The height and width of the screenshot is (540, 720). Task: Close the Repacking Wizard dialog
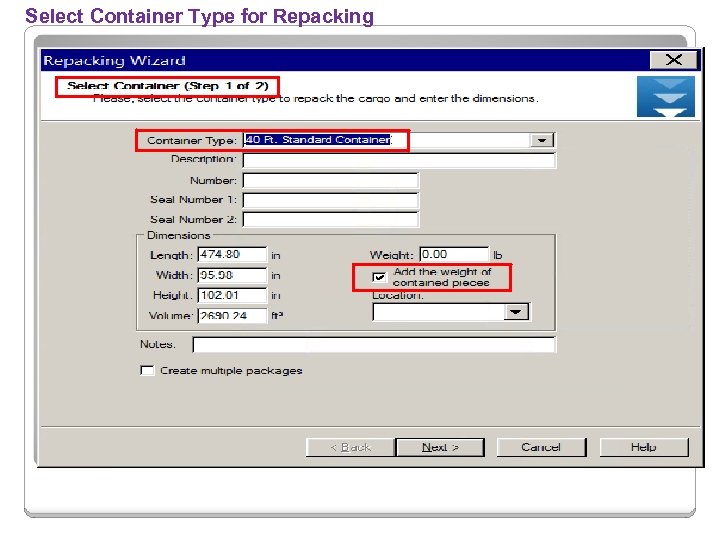tap(674, 60)
